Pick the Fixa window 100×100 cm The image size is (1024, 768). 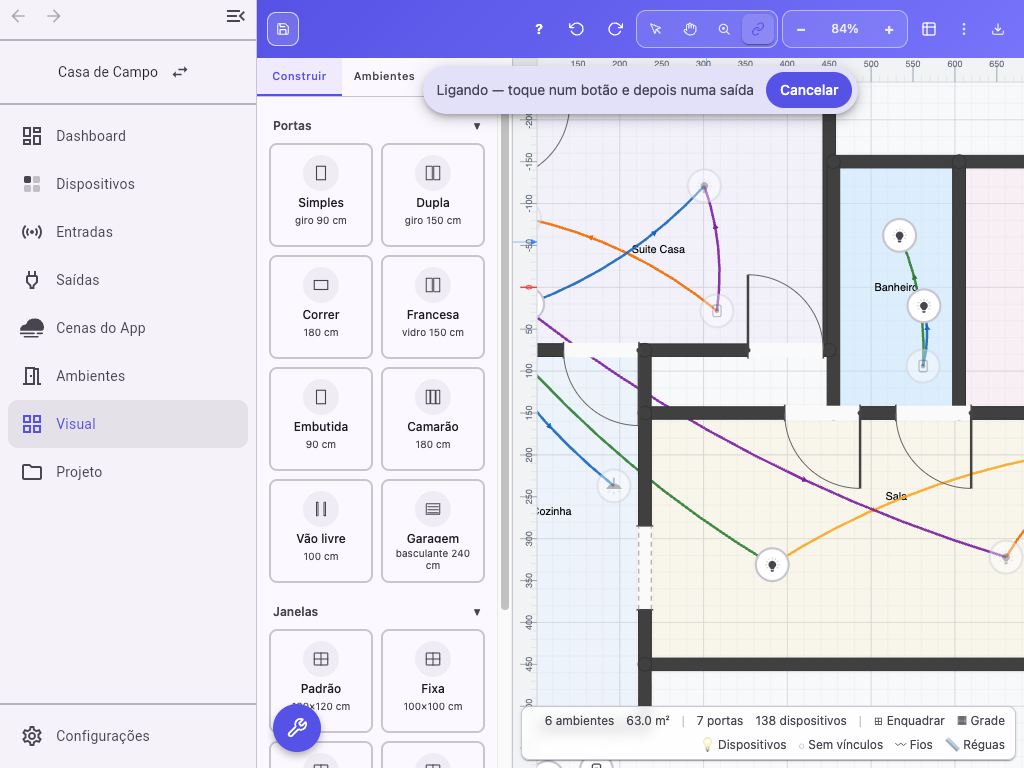[x=433, y=681]
